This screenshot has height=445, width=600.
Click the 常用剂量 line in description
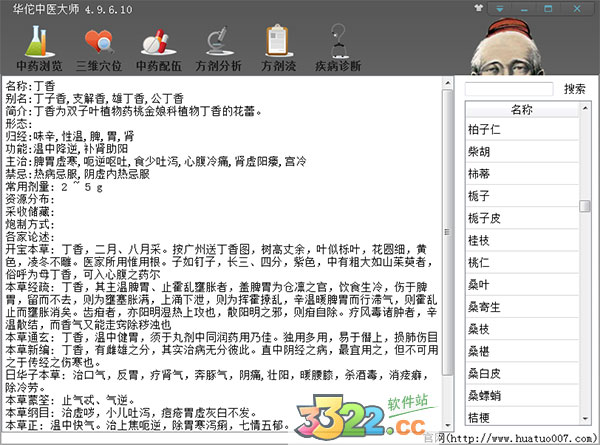tap(54, 187)
